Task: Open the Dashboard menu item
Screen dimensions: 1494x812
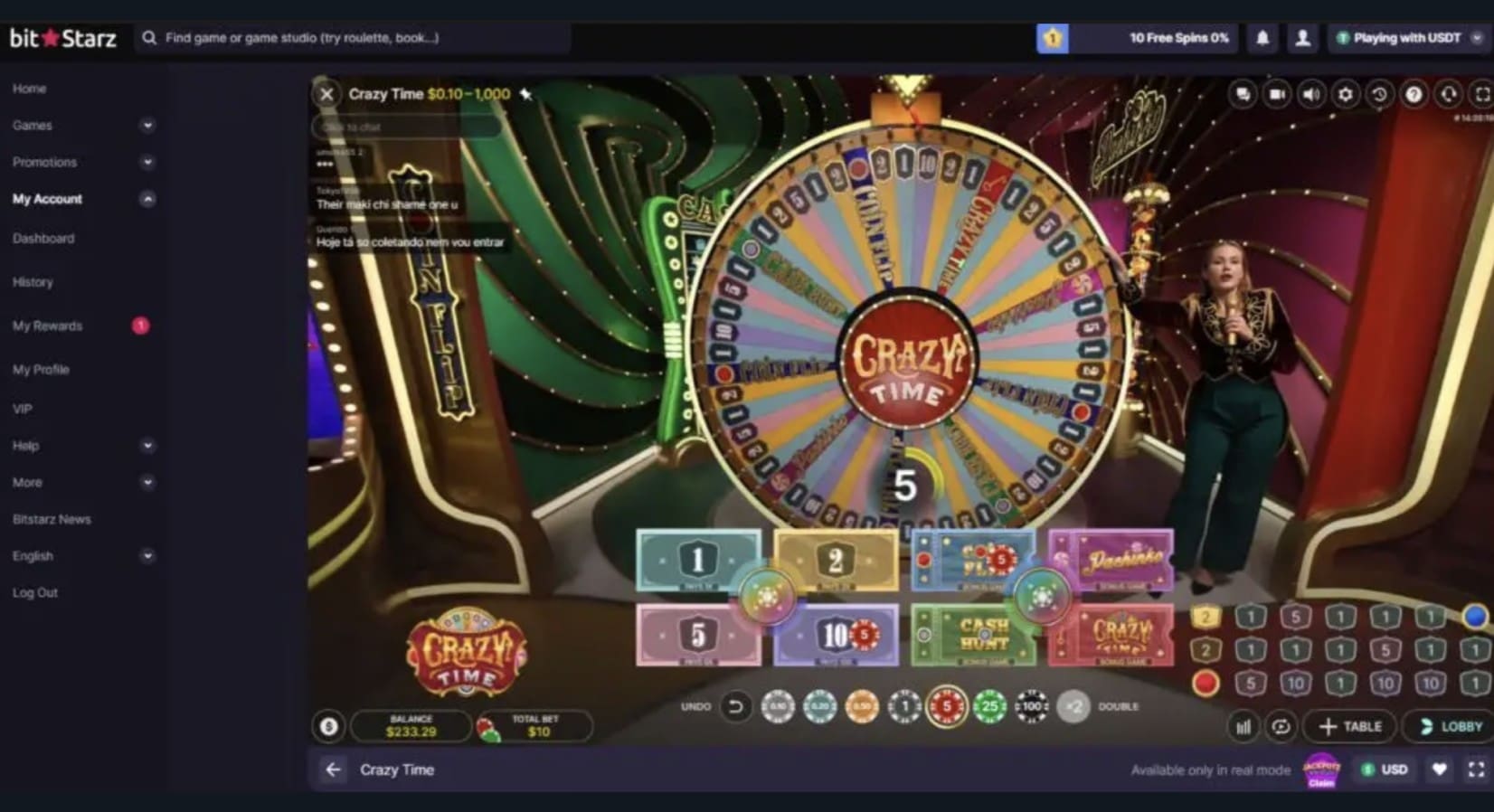Action: point(43,239)
